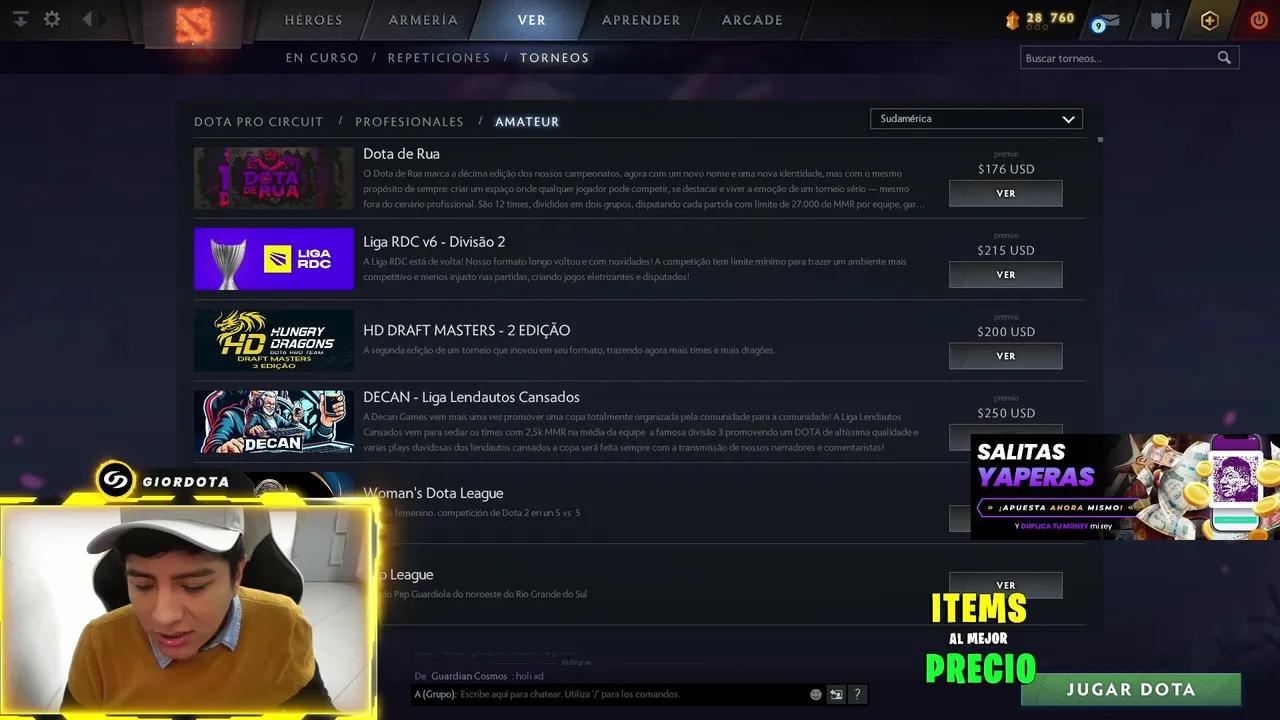Open the Dota de Rua banner thumbnail
This screenshot has width=1280, height=720.
(274, 178)
